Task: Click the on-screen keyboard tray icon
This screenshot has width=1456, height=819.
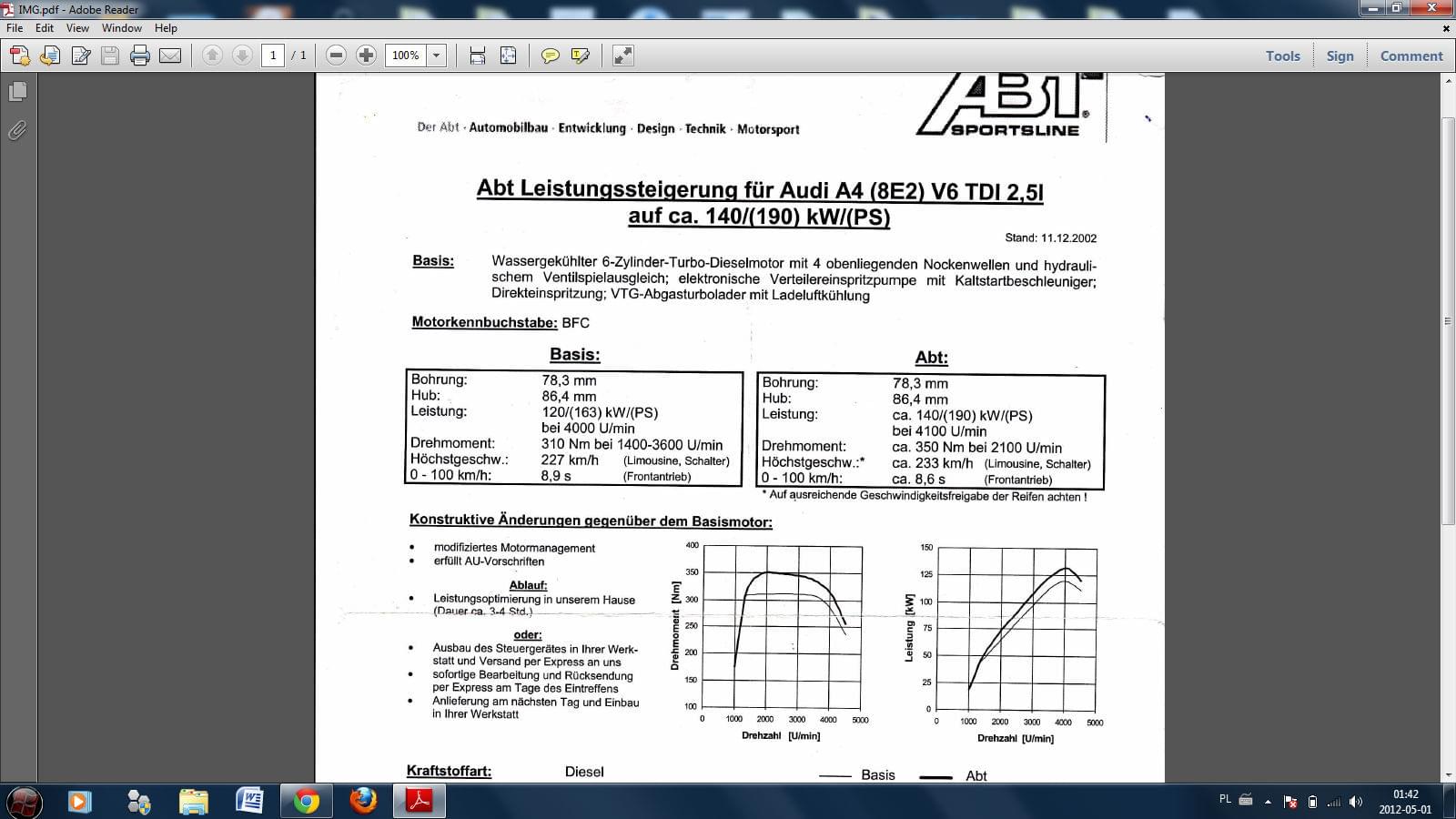Action: point(1246,800)
